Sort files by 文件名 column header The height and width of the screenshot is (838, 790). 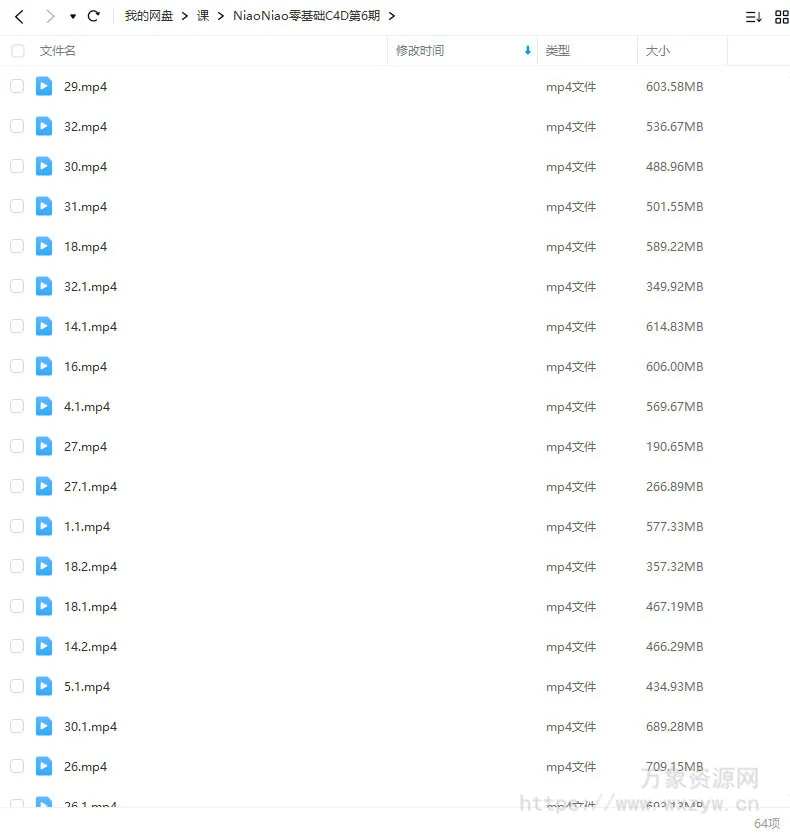[58, 50]
